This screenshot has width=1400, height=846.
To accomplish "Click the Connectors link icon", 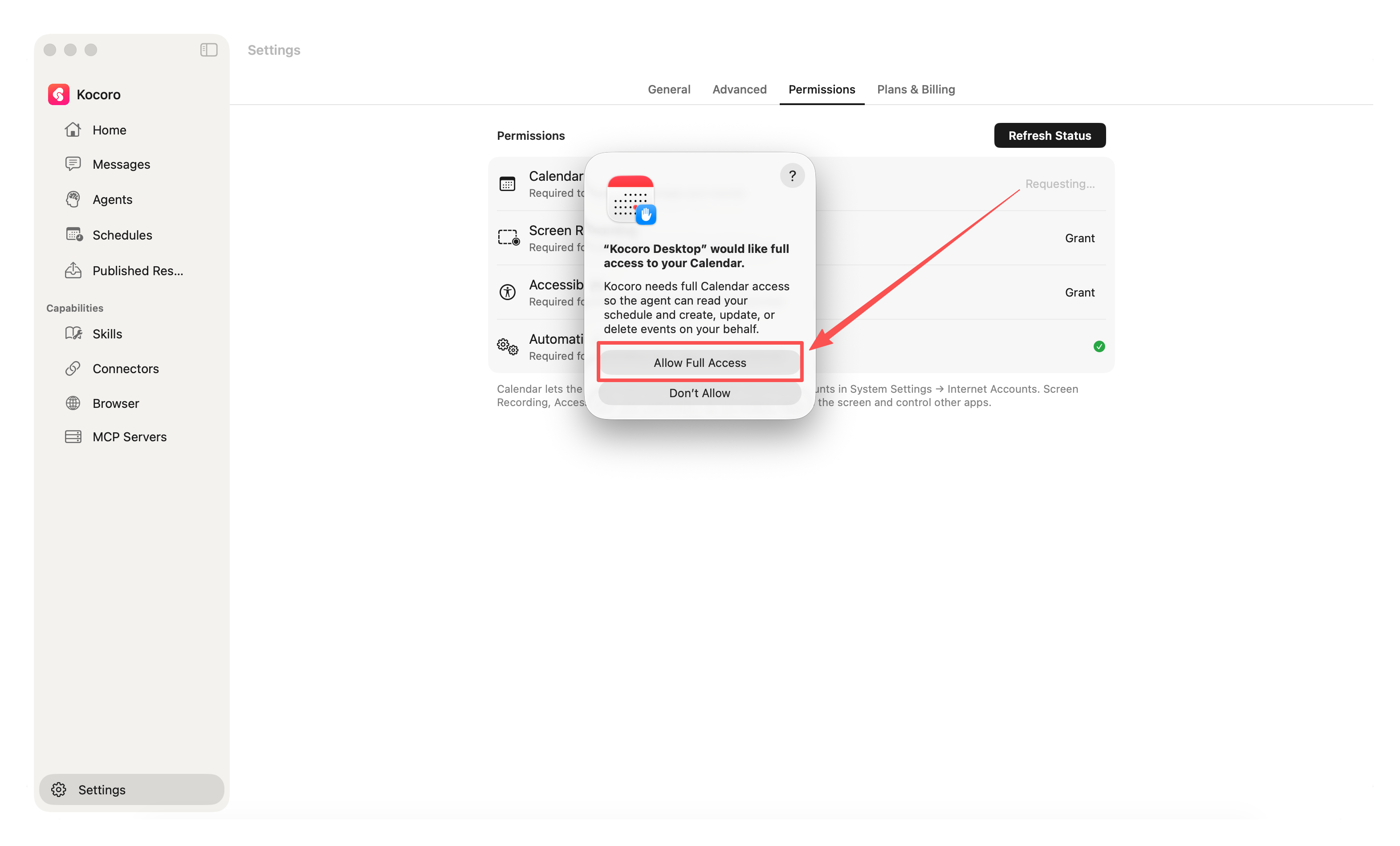I will 73,369.
